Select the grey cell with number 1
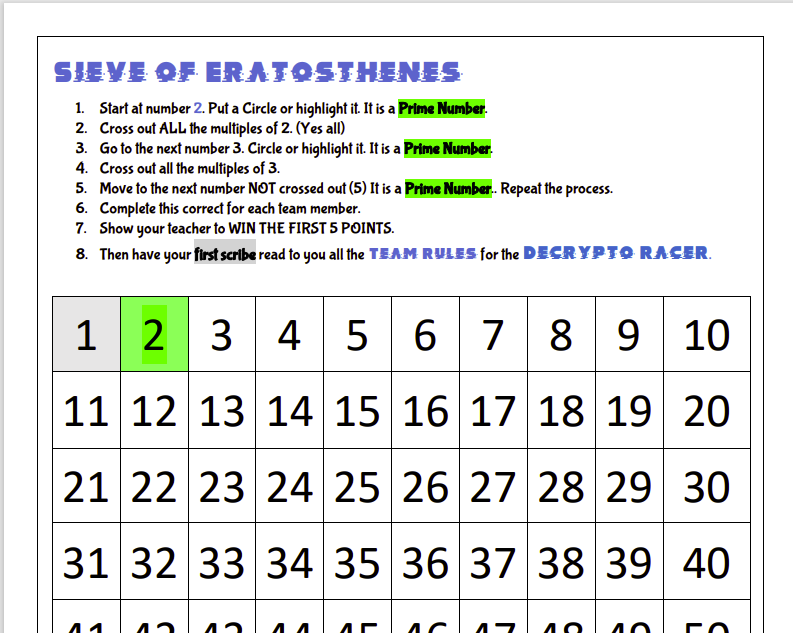The width and height of the screenshot is (793, 633). click(x=86, y=334)
